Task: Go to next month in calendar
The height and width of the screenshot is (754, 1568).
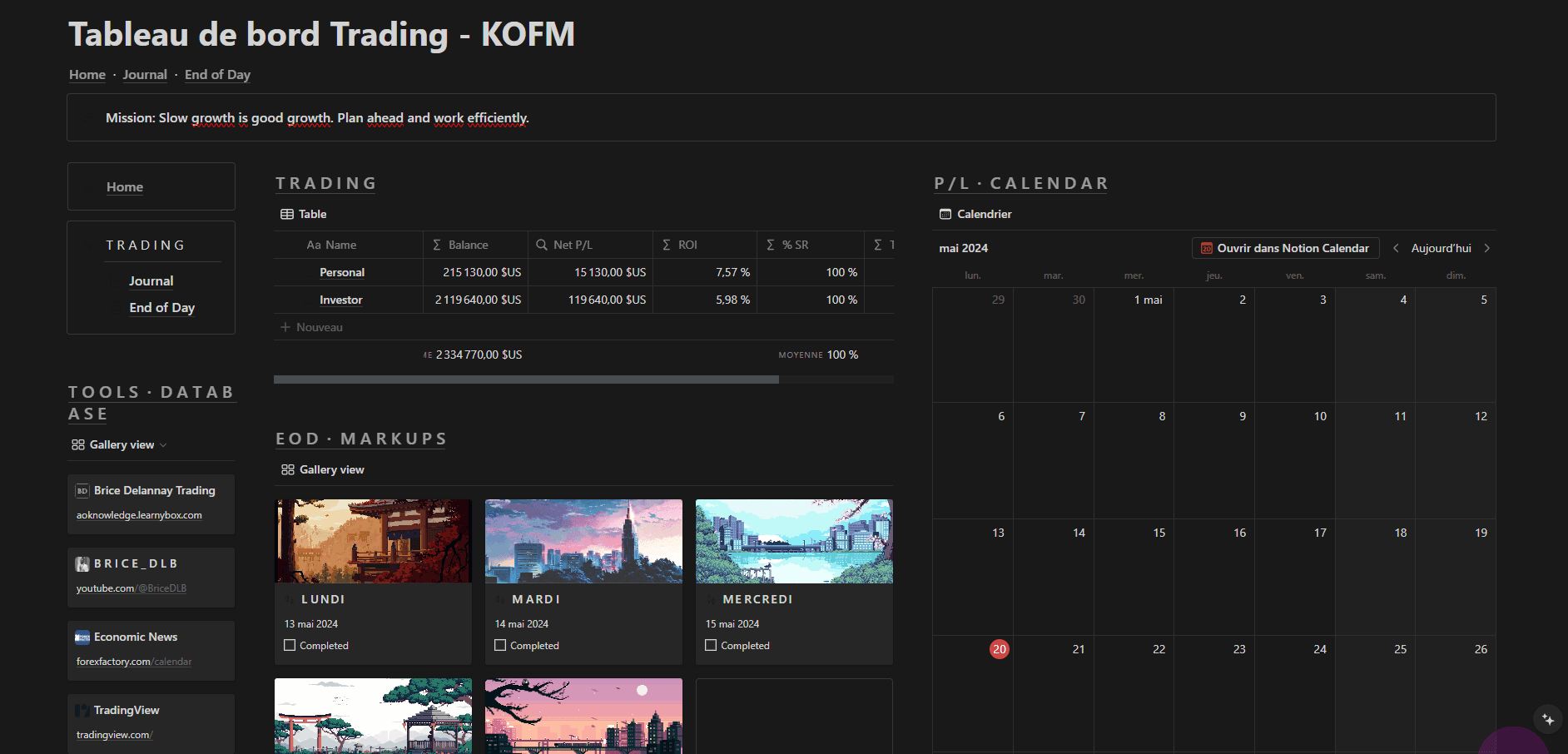Action: click(1487, 248)
